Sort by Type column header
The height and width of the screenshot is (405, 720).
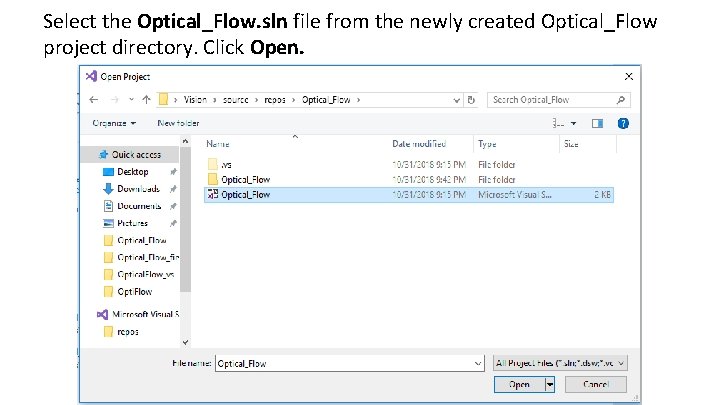click(x=487, y=144)
